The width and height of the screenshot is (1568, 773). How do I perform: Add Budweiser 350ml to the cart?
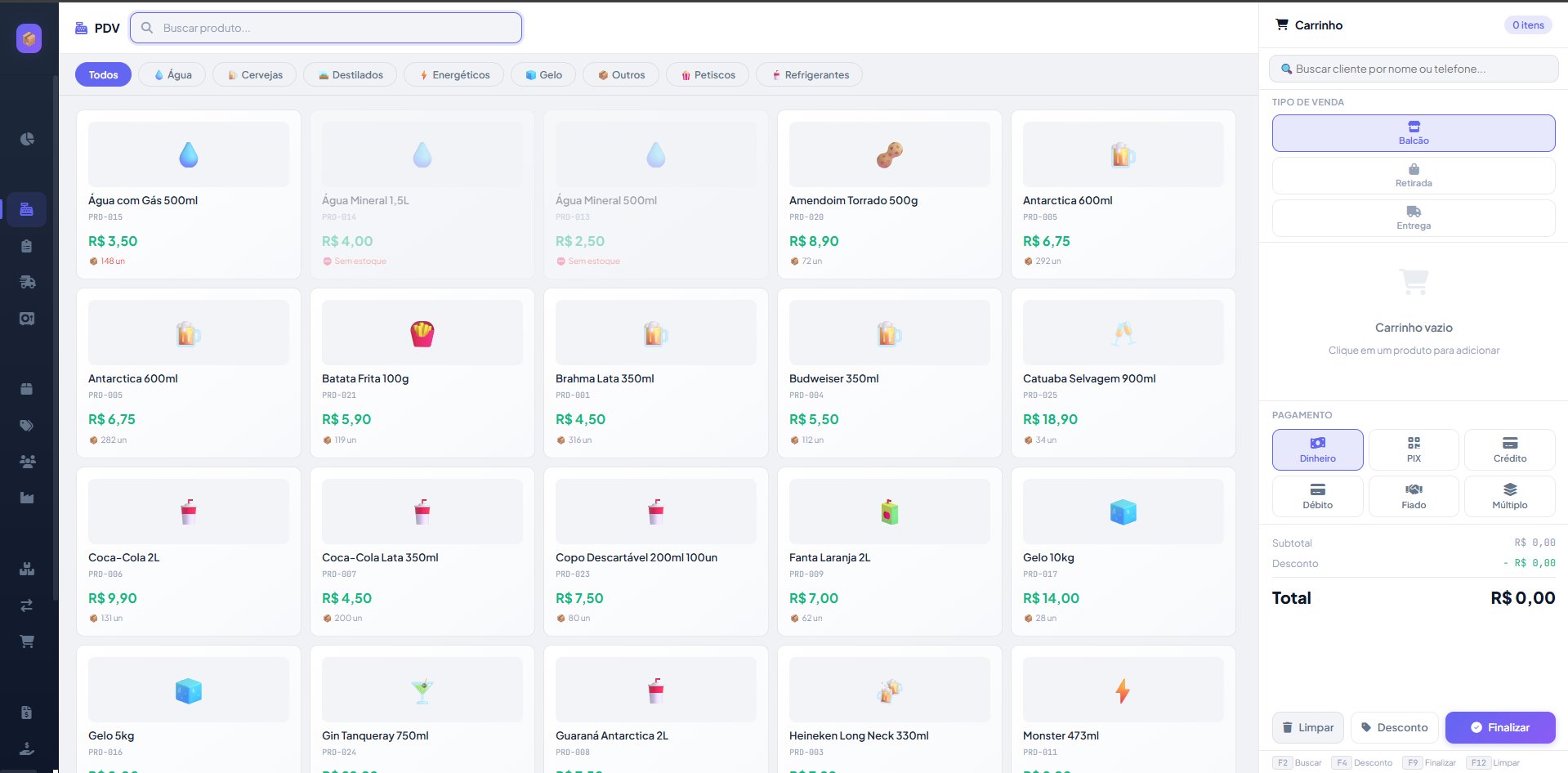tap(890, 373)
